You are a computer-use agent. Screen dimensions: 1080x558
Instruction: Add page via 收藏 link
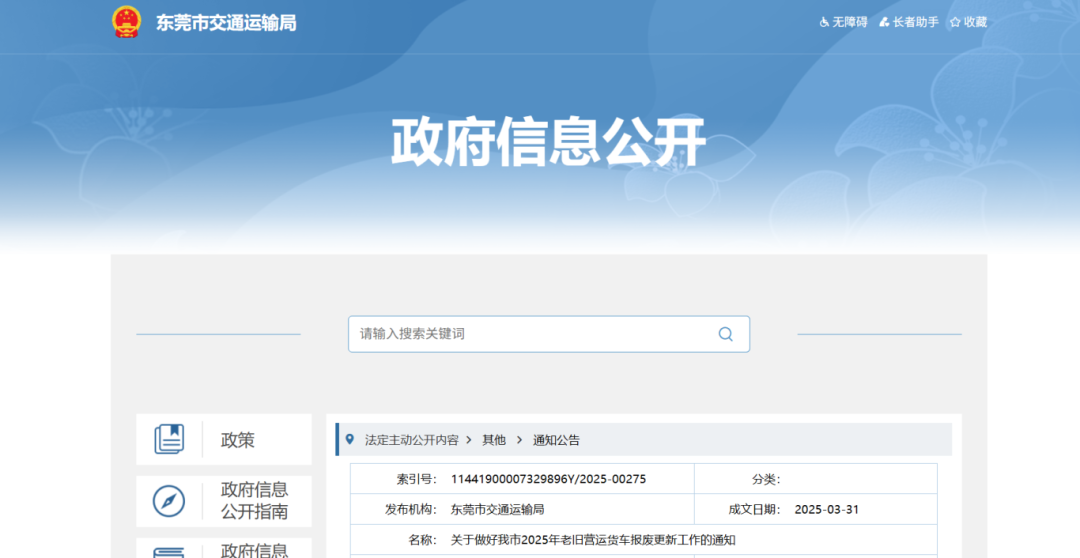[975, 22]
